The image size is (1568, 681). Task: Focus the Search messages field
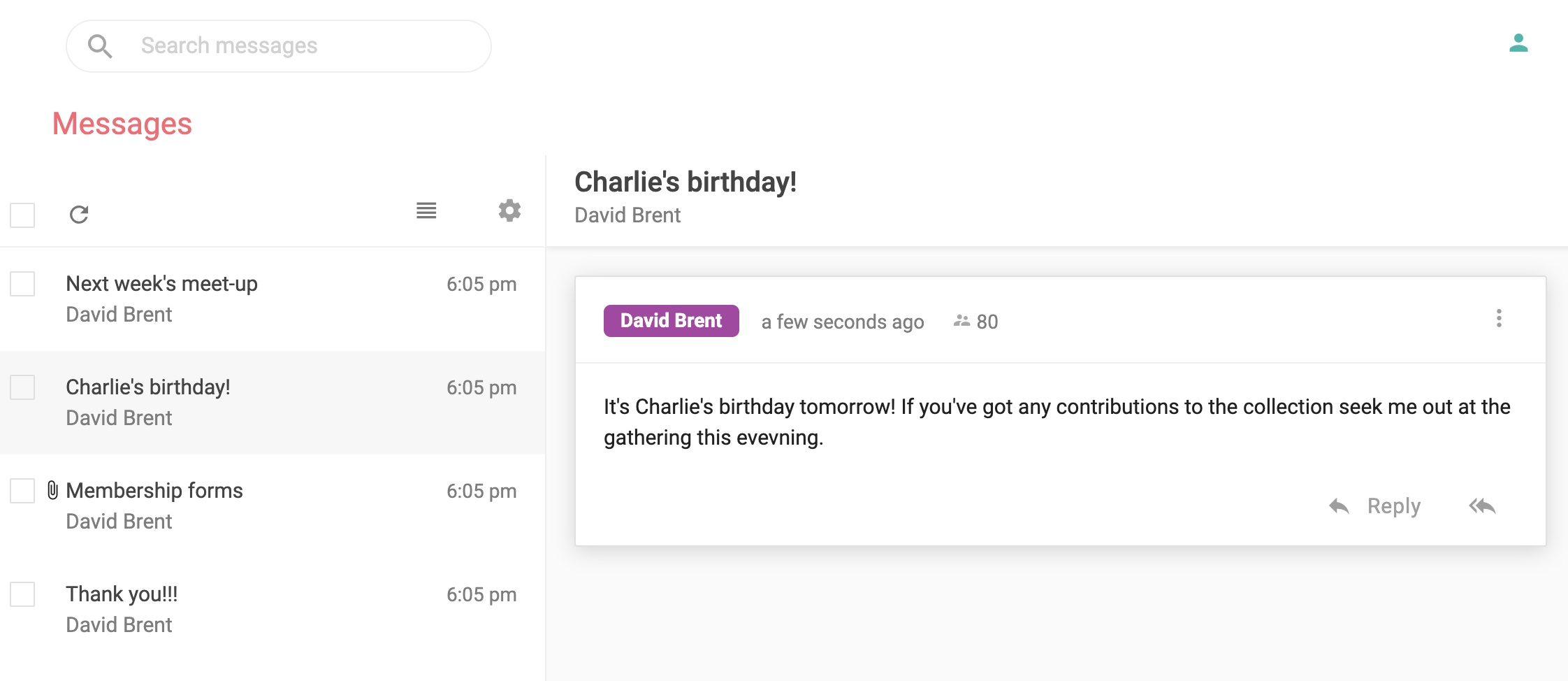(279, 46)
